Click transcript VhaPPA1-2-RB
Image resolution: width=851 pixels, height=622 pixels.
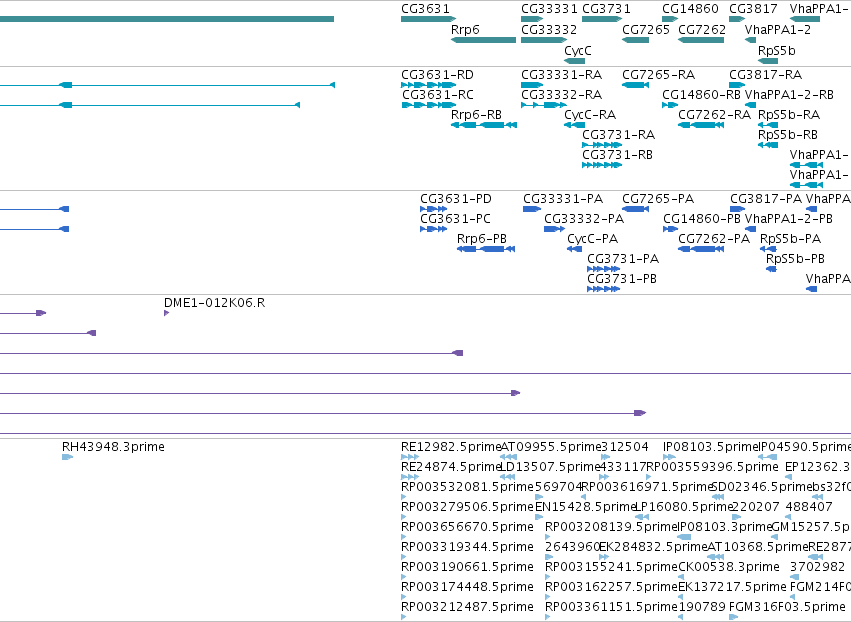pyautogui.click(x=790, y=94)
